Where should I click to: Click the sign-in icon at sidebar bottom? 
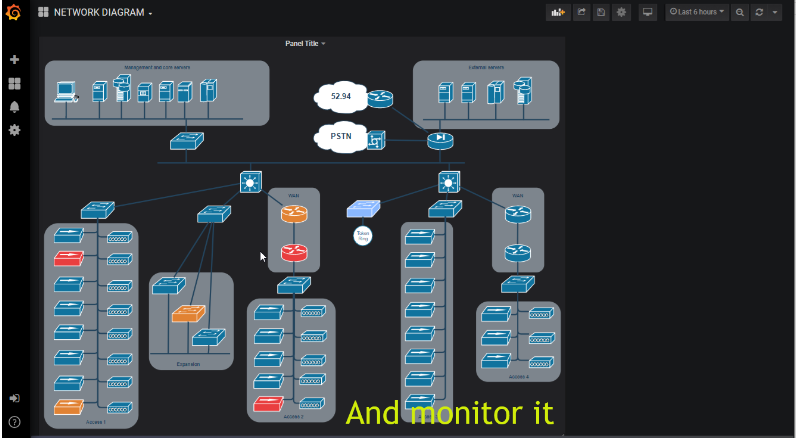coord(14,399)
